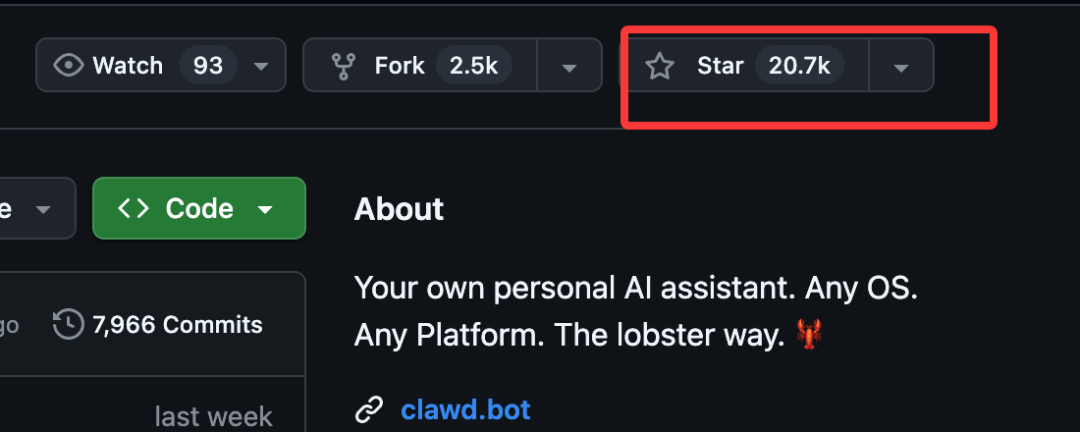Click the lobster emoji in the description

pyautogui.click(x=808, y=336)
